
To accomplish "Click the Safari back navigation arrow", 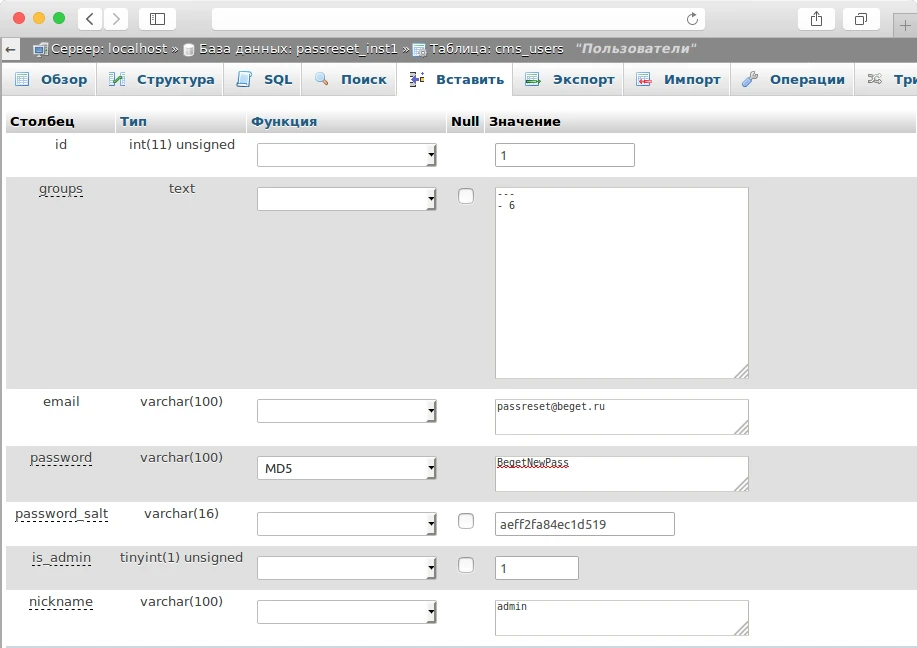I will point(90,19).
